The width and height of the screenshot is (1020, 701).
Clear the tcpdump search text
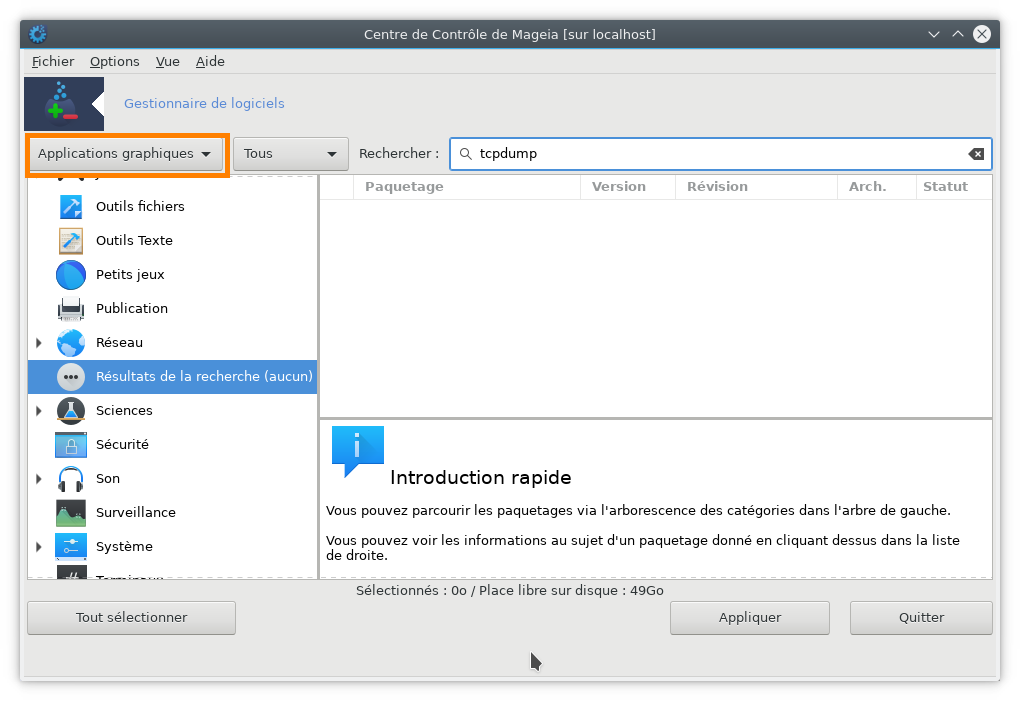tap(976, 154)
